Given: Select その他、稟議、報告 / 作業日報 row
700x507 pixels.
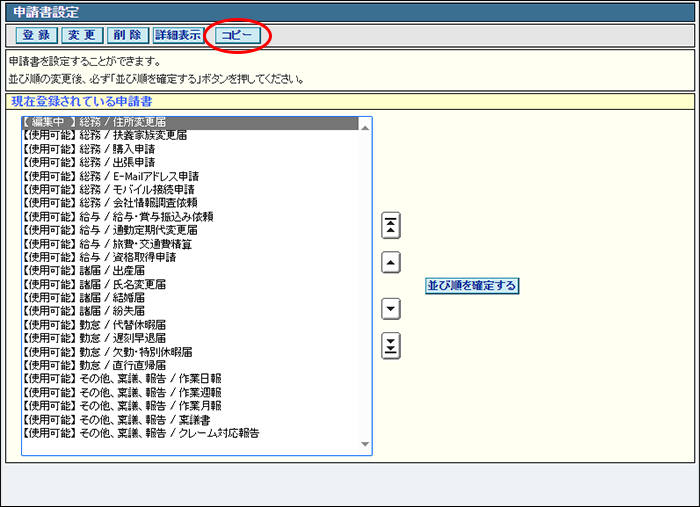Looking at the screenshot, I should click(190, 379).
